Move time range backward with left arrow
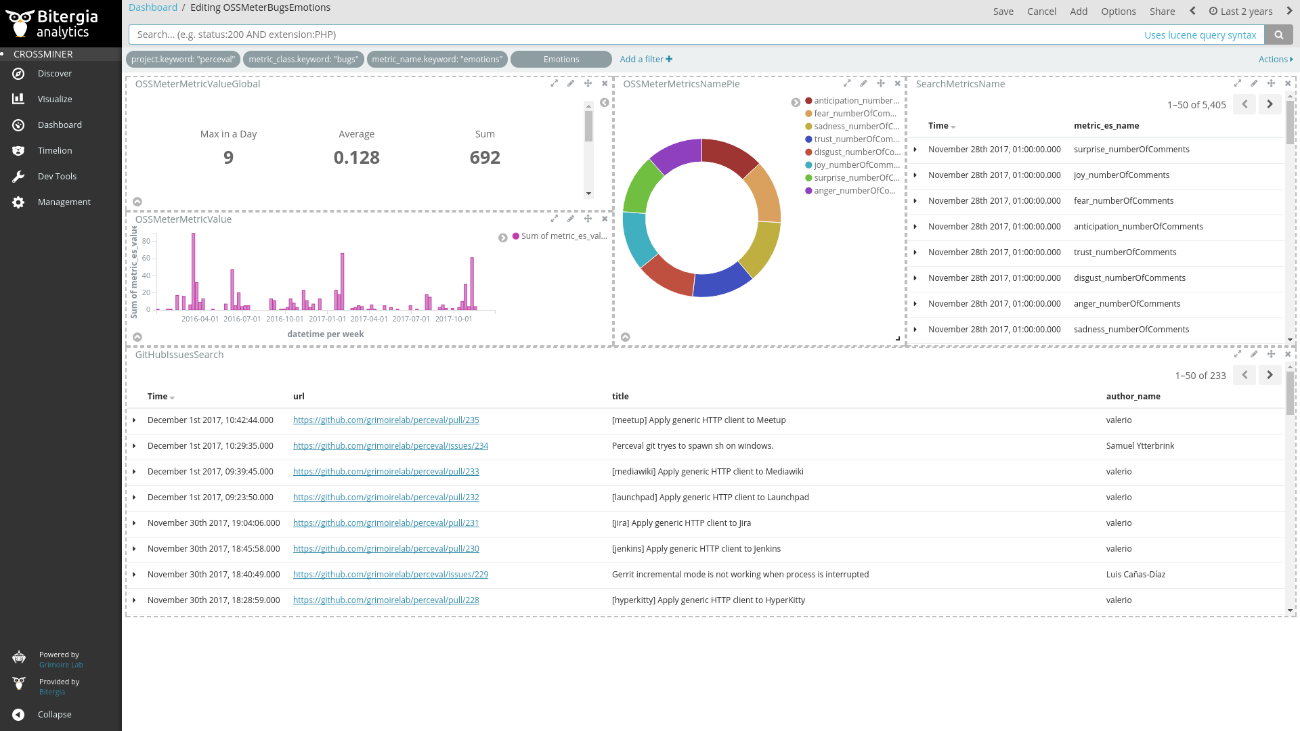 click(x=1192, y=11)
